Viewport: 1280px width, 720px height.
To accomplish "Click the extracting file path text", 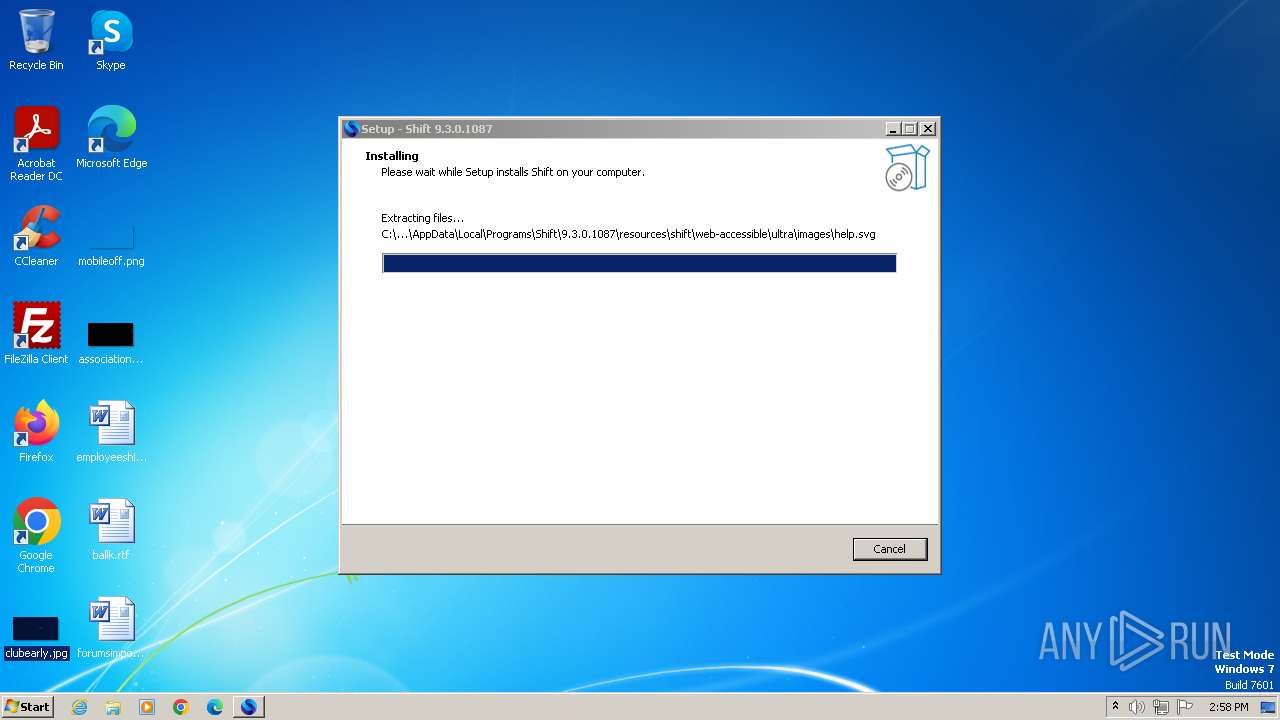I will pyautogui.click(x=628, y=234).
